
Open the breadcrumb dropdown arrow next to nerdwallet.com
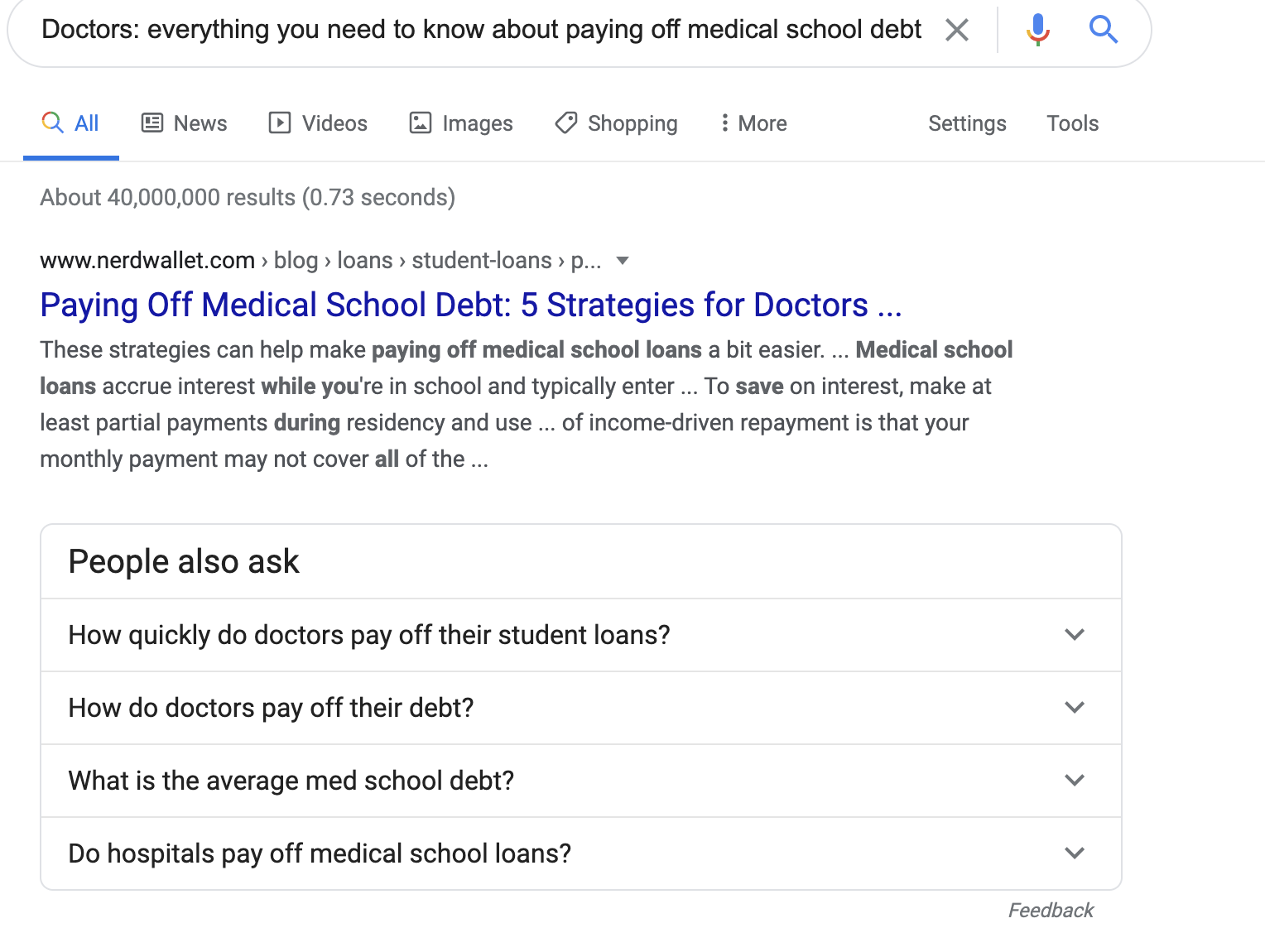tap(622, 261)
